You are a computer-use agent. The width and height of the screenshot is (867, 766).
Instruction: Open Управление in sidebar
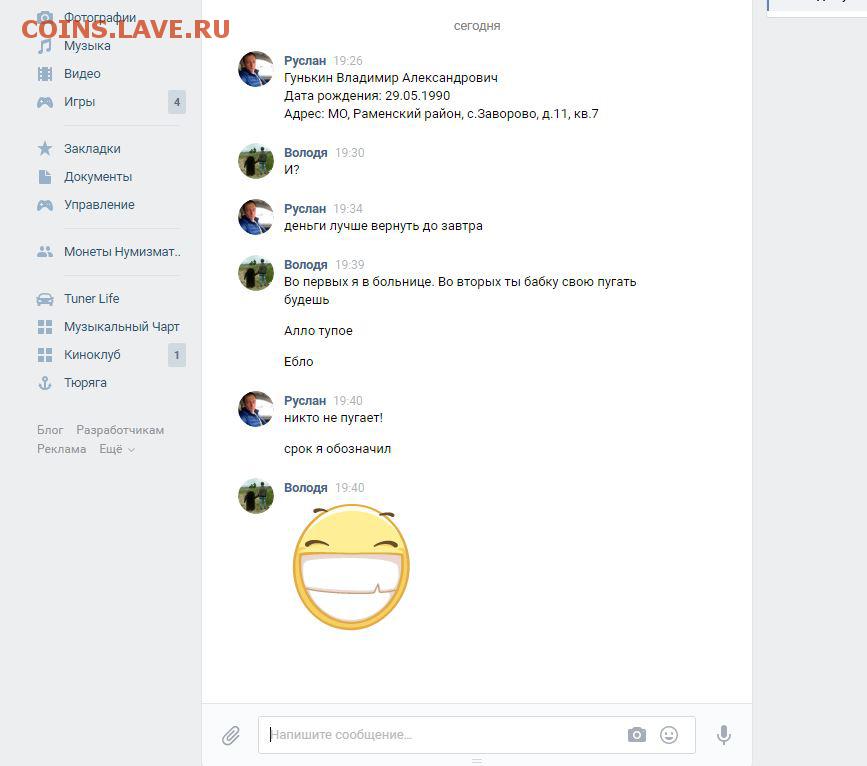(x=99, y=205)
